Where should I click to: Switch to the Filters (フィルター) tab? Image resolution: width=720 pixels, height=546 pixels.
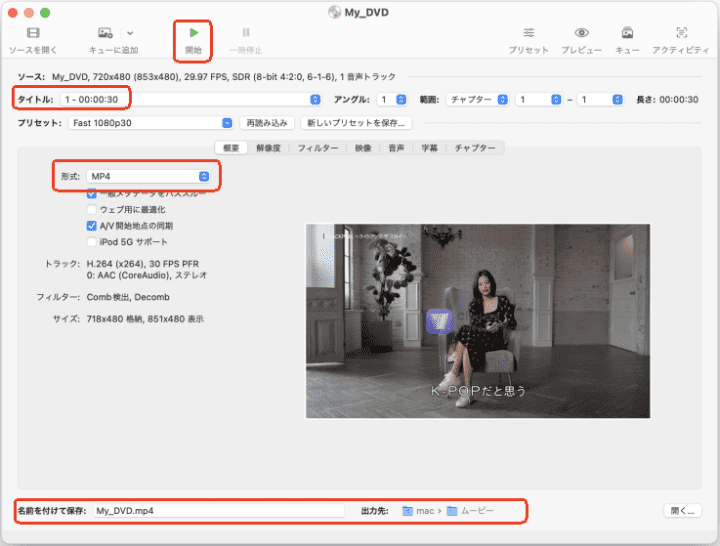(317, 148)
